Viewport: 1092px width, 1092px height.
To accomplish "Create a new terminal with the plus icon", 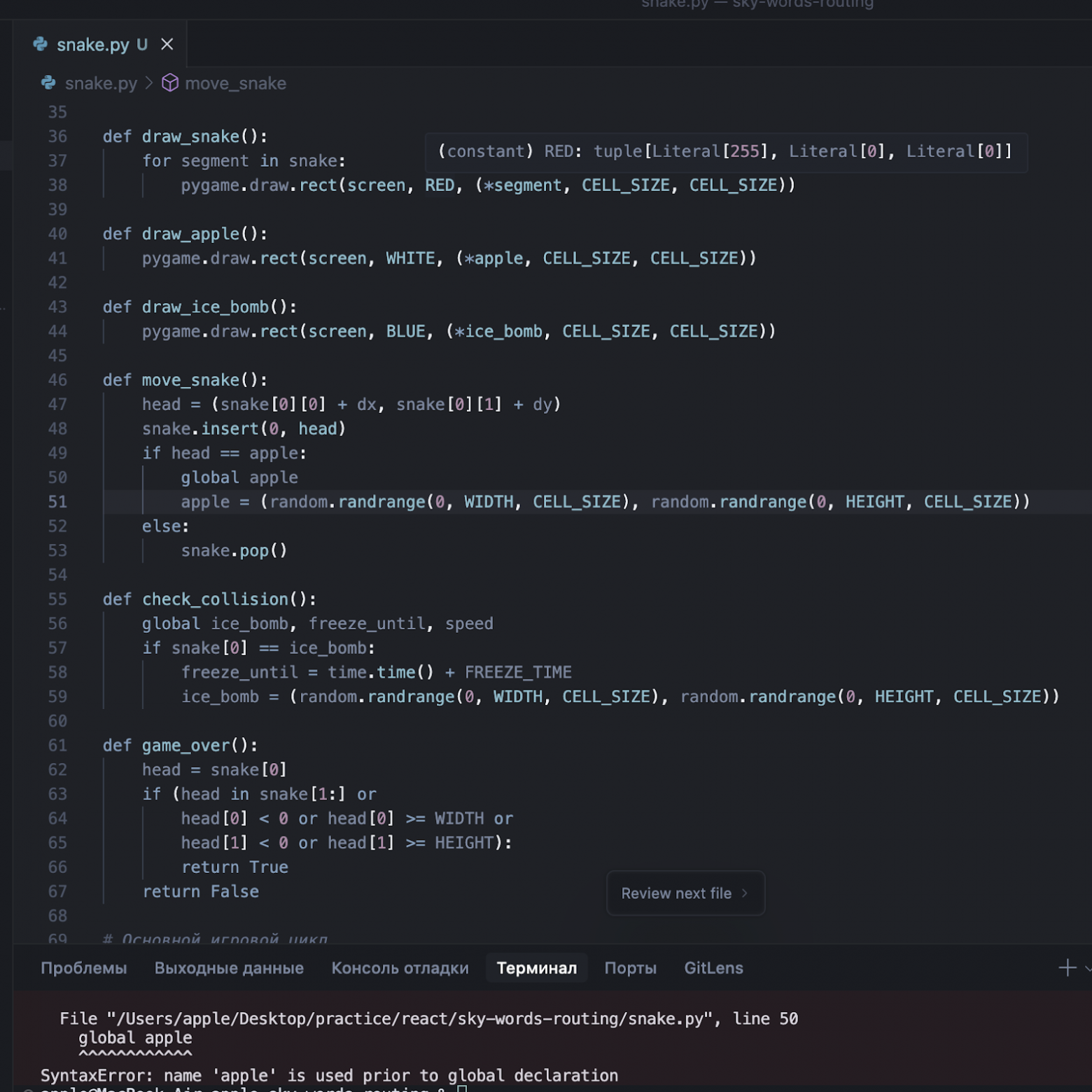I will coord(1067,968).
